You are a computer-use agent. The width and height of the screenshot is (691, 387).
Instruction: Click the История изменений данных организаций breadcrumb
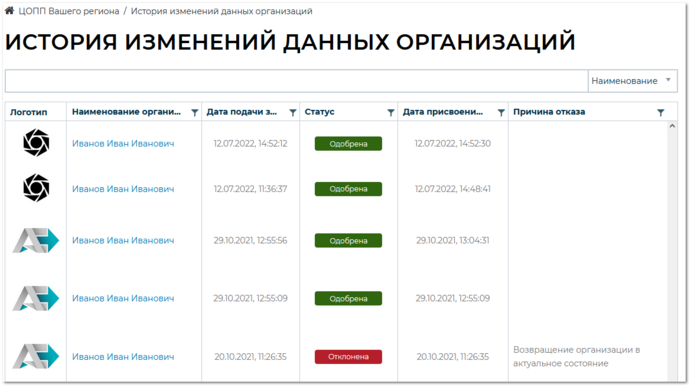[x=221, y=11]
